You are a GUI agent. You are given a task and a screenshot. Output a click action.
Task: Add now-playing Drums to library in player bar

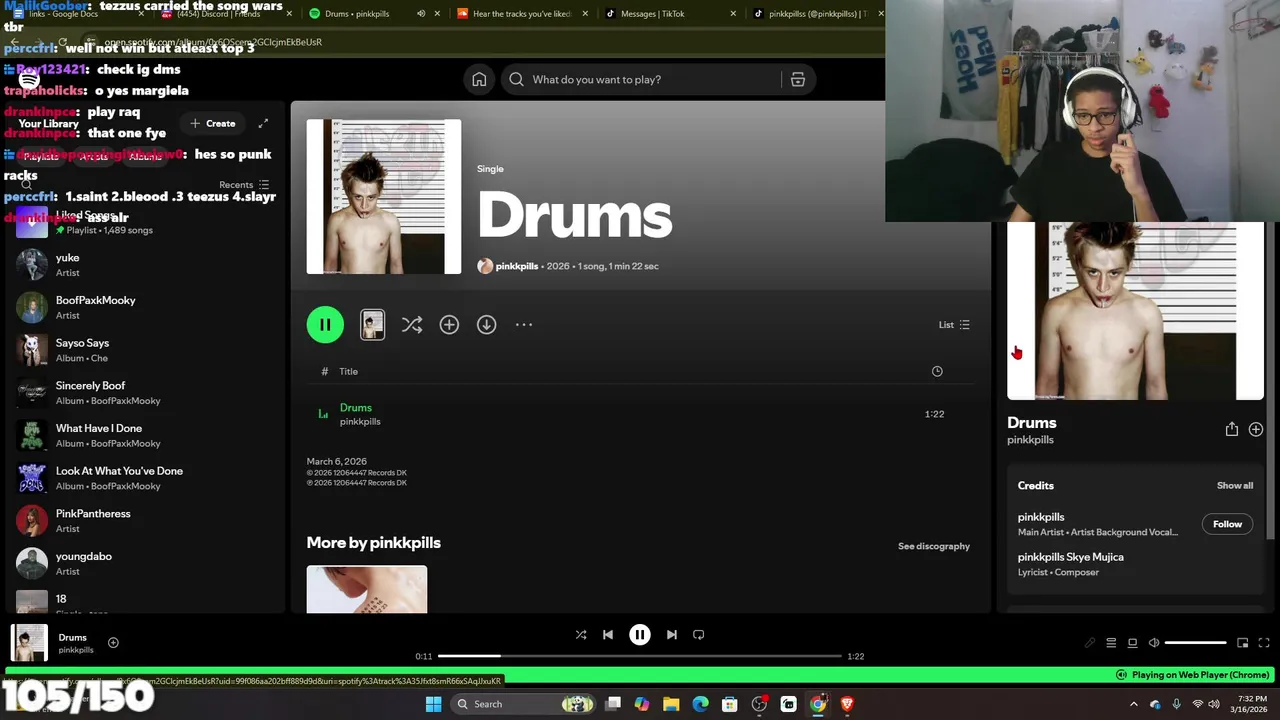pyautogui.click(x=113, y=643)
